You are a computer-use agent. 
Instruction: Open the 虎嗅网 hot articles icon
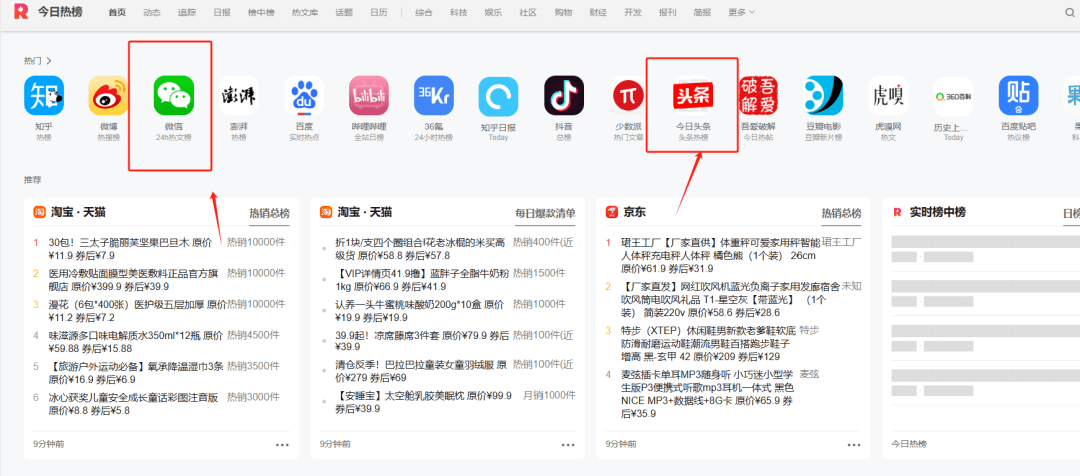[x=889, y=95]
